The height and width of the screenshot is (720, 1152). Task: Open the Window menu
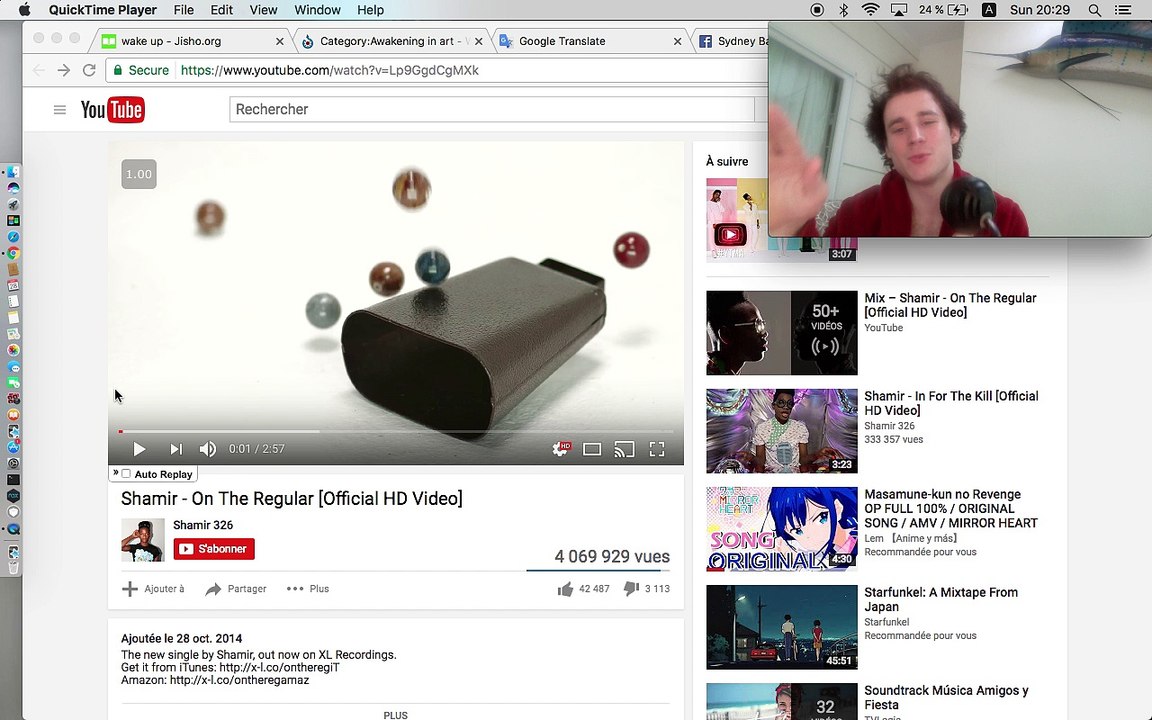click(317, 10)
